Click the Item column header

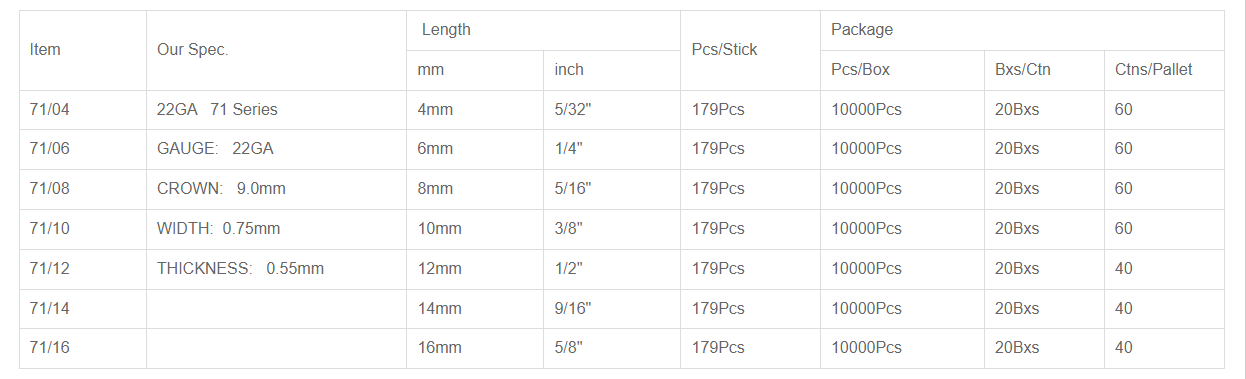[x=83, y=50]
